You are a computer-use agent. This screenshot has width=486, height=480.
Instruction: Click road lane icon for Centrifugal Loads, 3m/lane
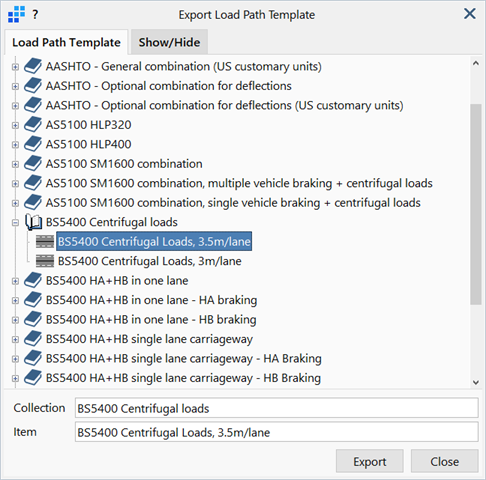click(45, 261)
